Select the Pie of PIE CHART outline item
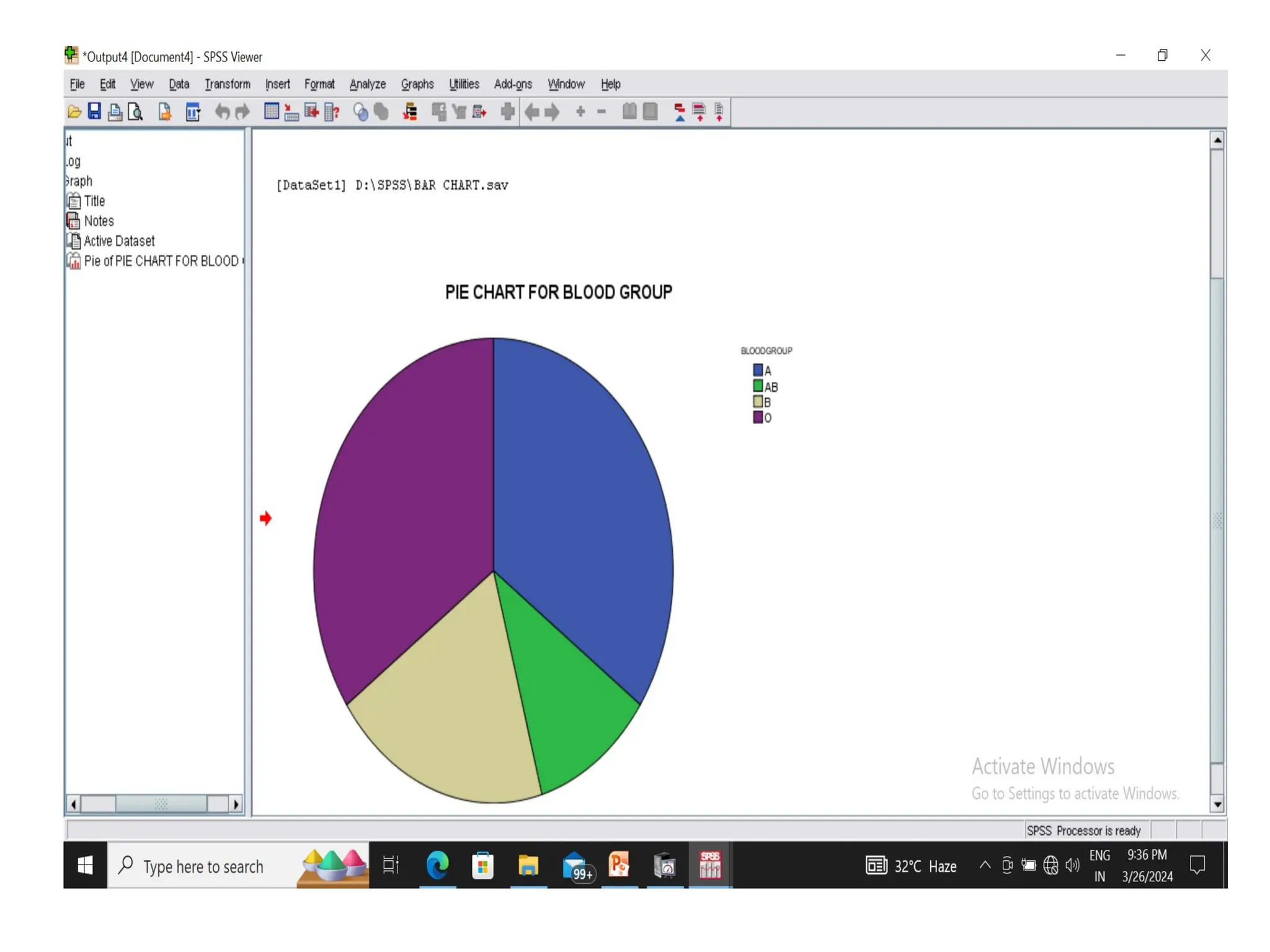 coord(160,261)
